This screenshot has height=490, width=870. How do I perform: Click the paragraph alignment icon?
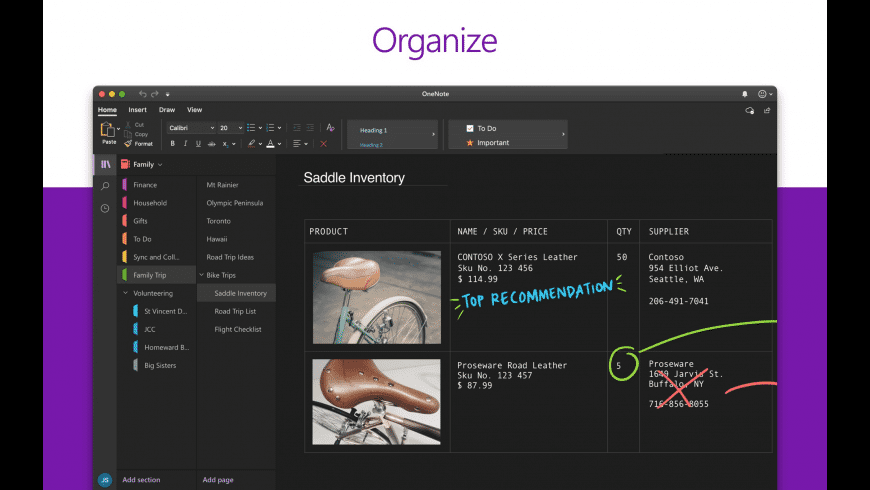pos(297,144)
